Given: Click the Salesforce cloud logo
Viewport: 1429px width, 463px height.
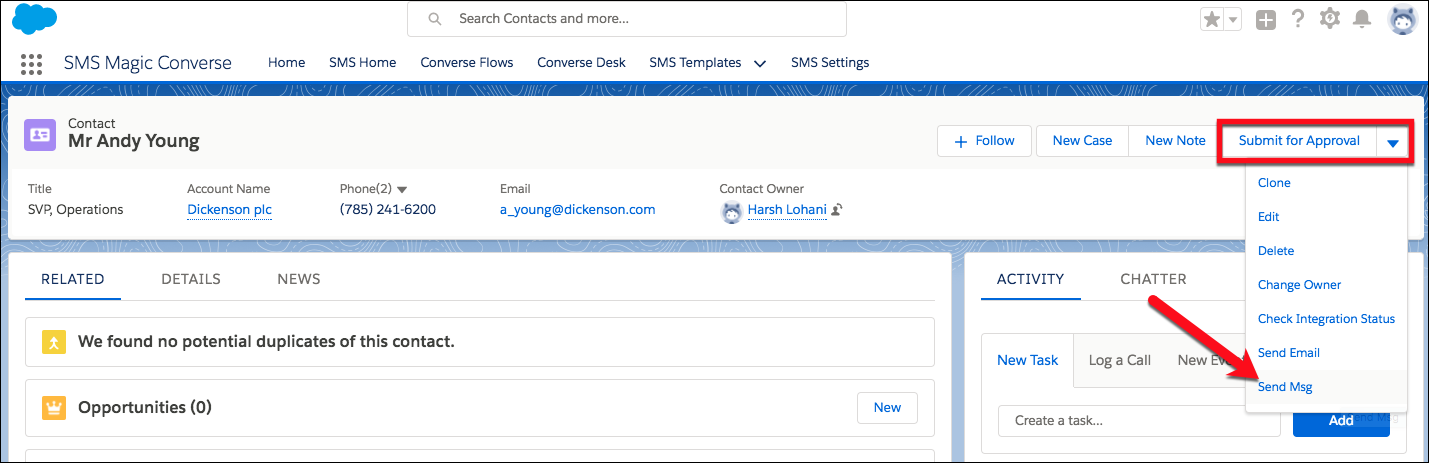Looking at the screenshot, I should tap(35, 19).
